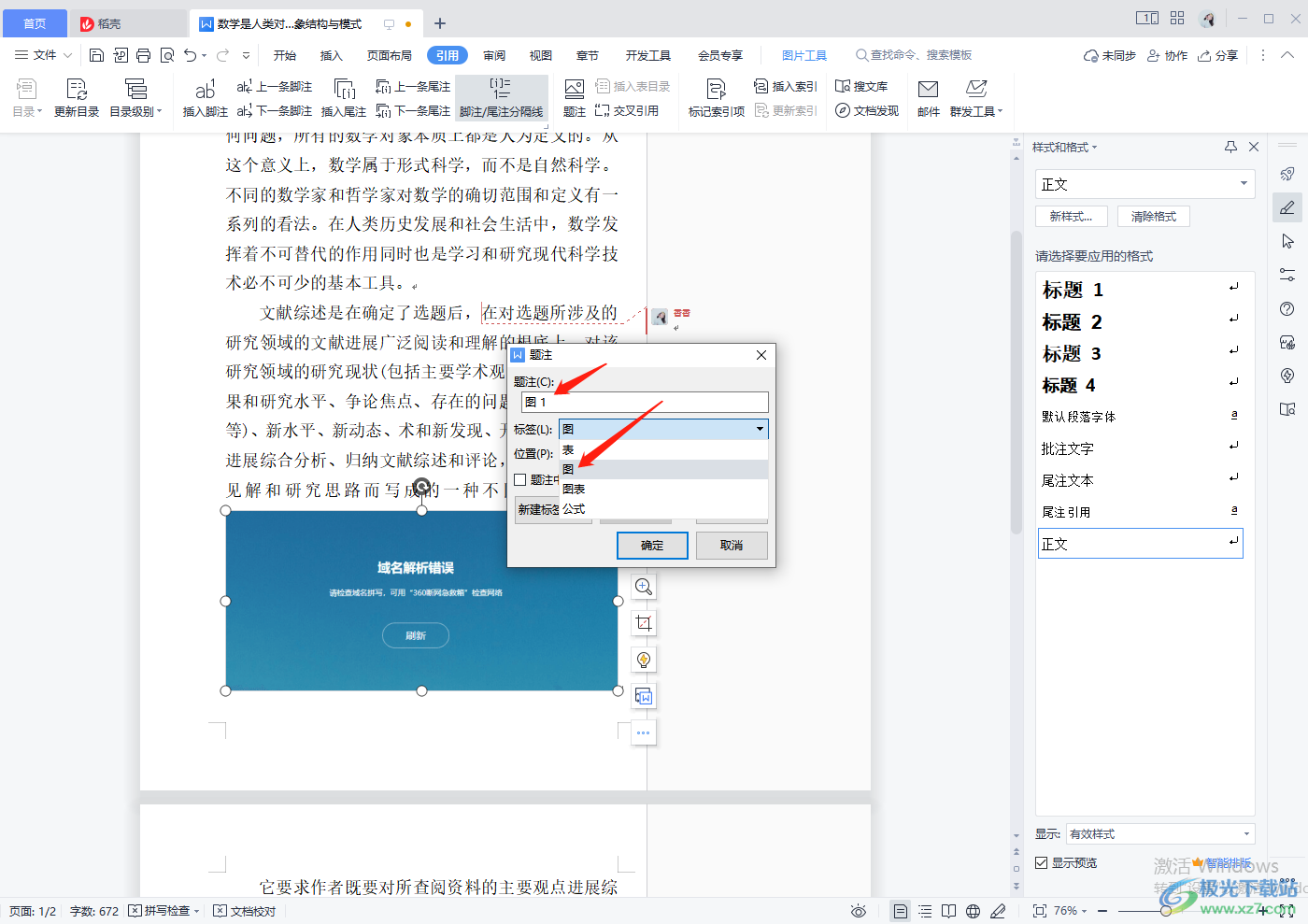Click the outline view icon in status bar
Screen dimensions: 1308x924
(x=925, y=911)
